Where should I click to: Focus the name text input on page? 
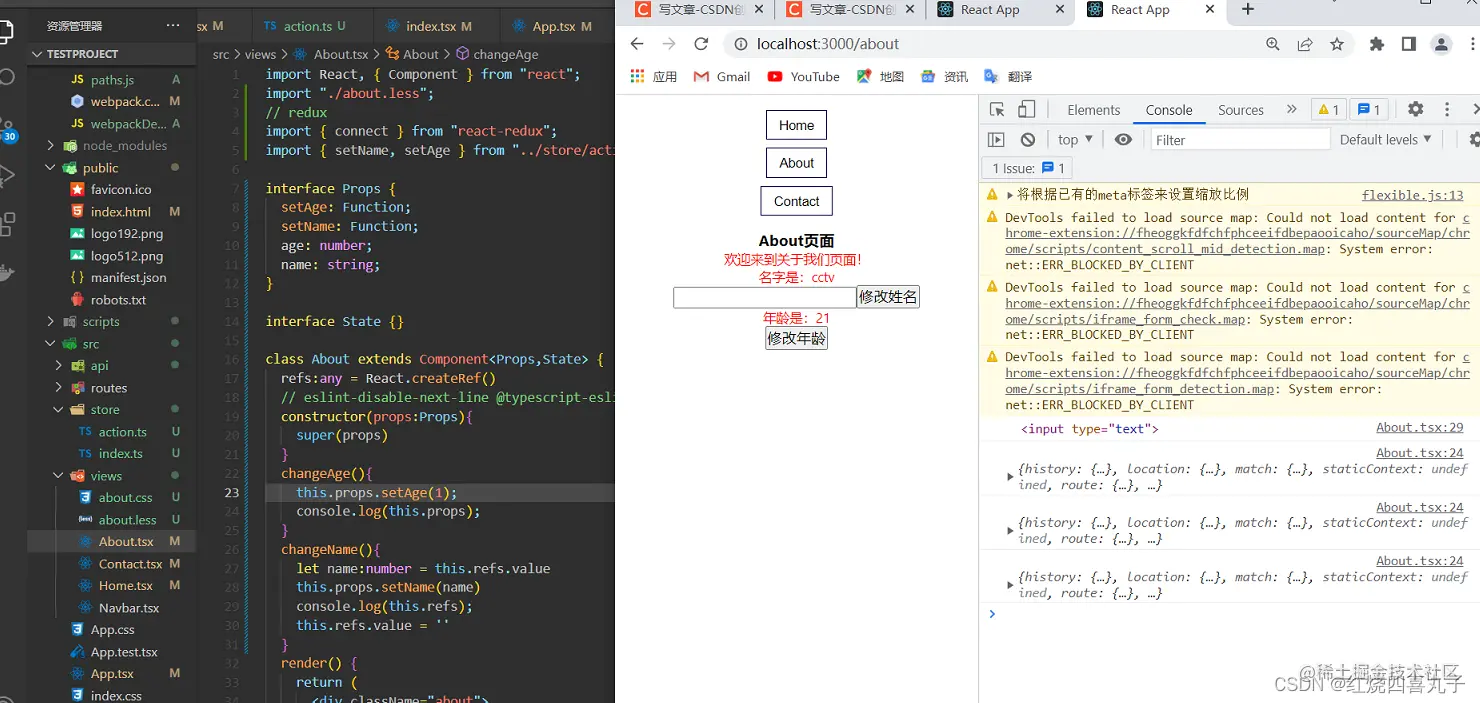pyautogui.click(x=764, y=297)
